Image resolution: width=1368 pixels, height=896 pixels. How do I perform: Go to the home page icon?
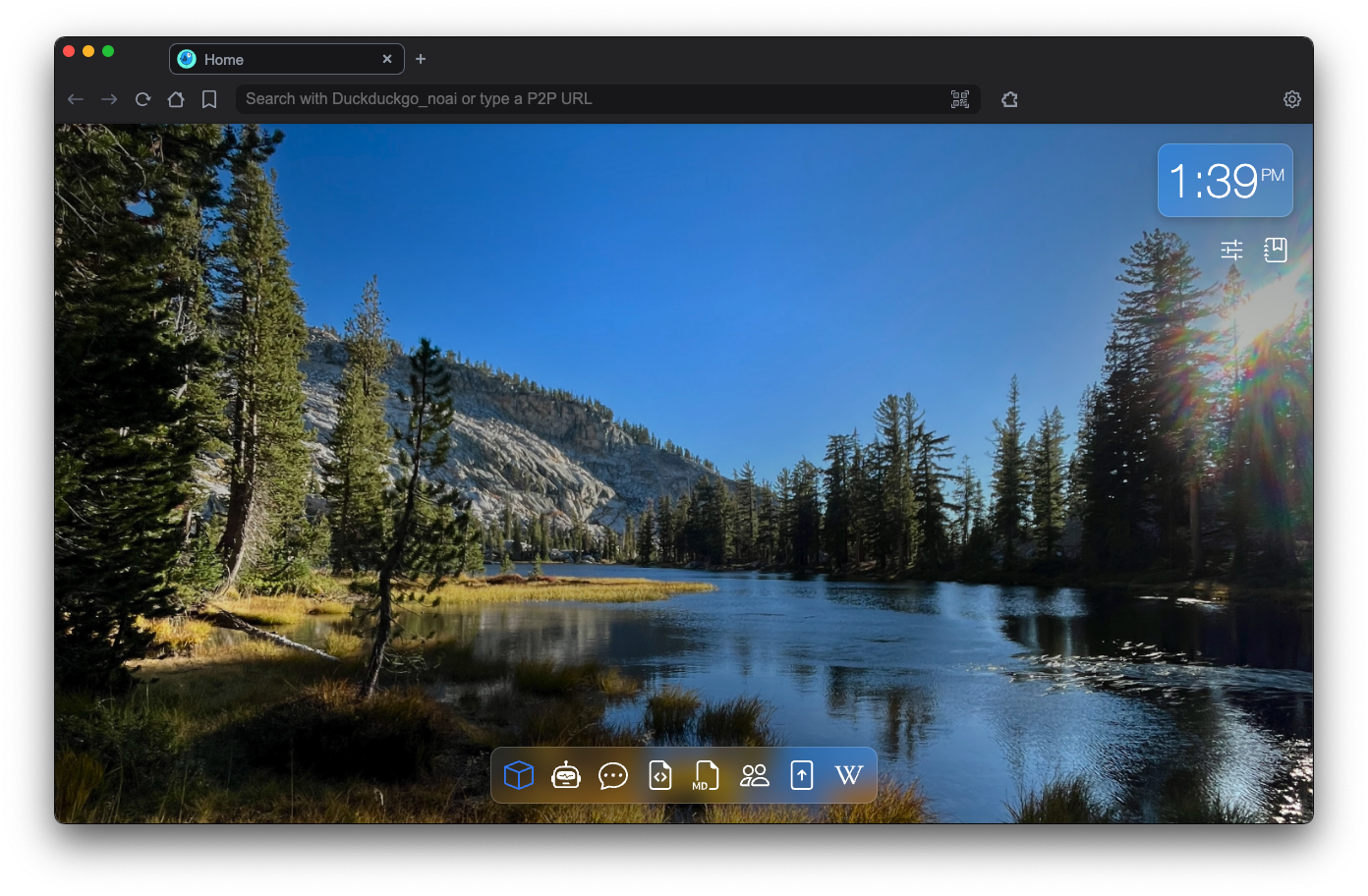pyautogui.click(x=176, y=99)
